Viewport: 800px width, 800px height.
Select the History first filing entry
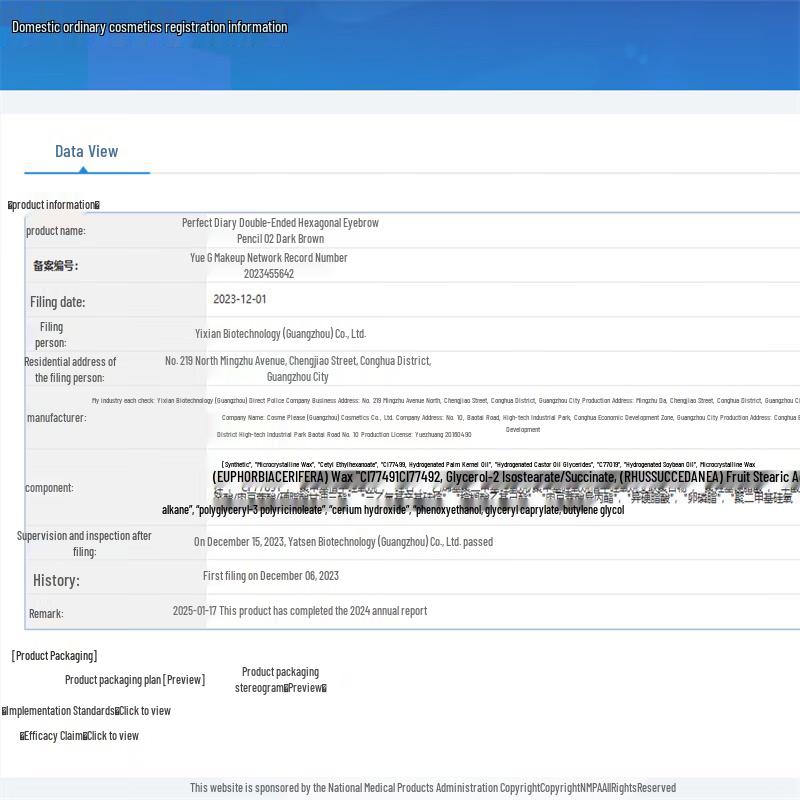click(271, 576)
